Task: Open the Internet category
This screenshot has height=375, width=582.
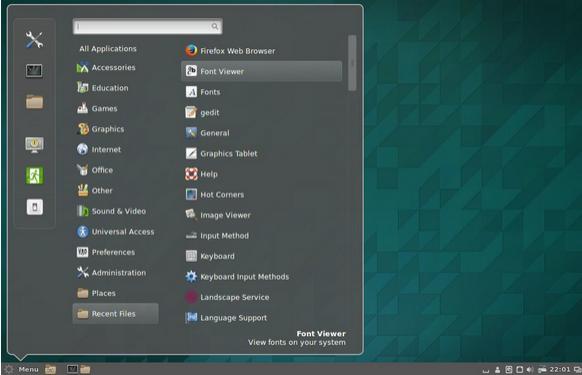Action: click(116, 150)
